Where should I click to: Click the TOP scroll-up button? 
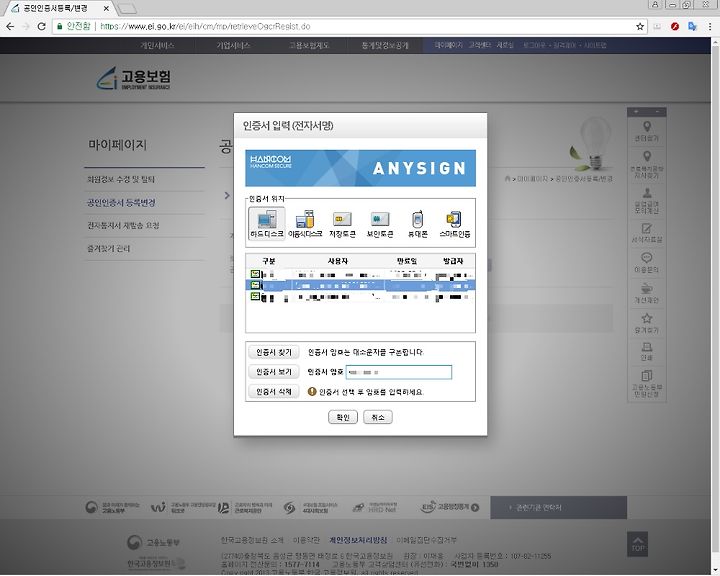(x=638, y=543)
